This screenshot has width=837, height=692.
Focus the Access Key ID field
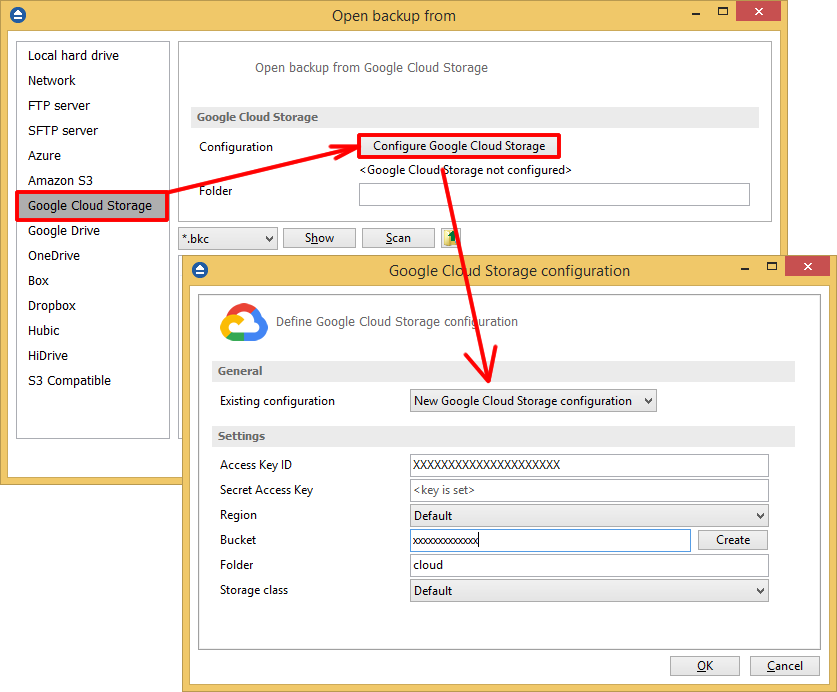point(589,465)
